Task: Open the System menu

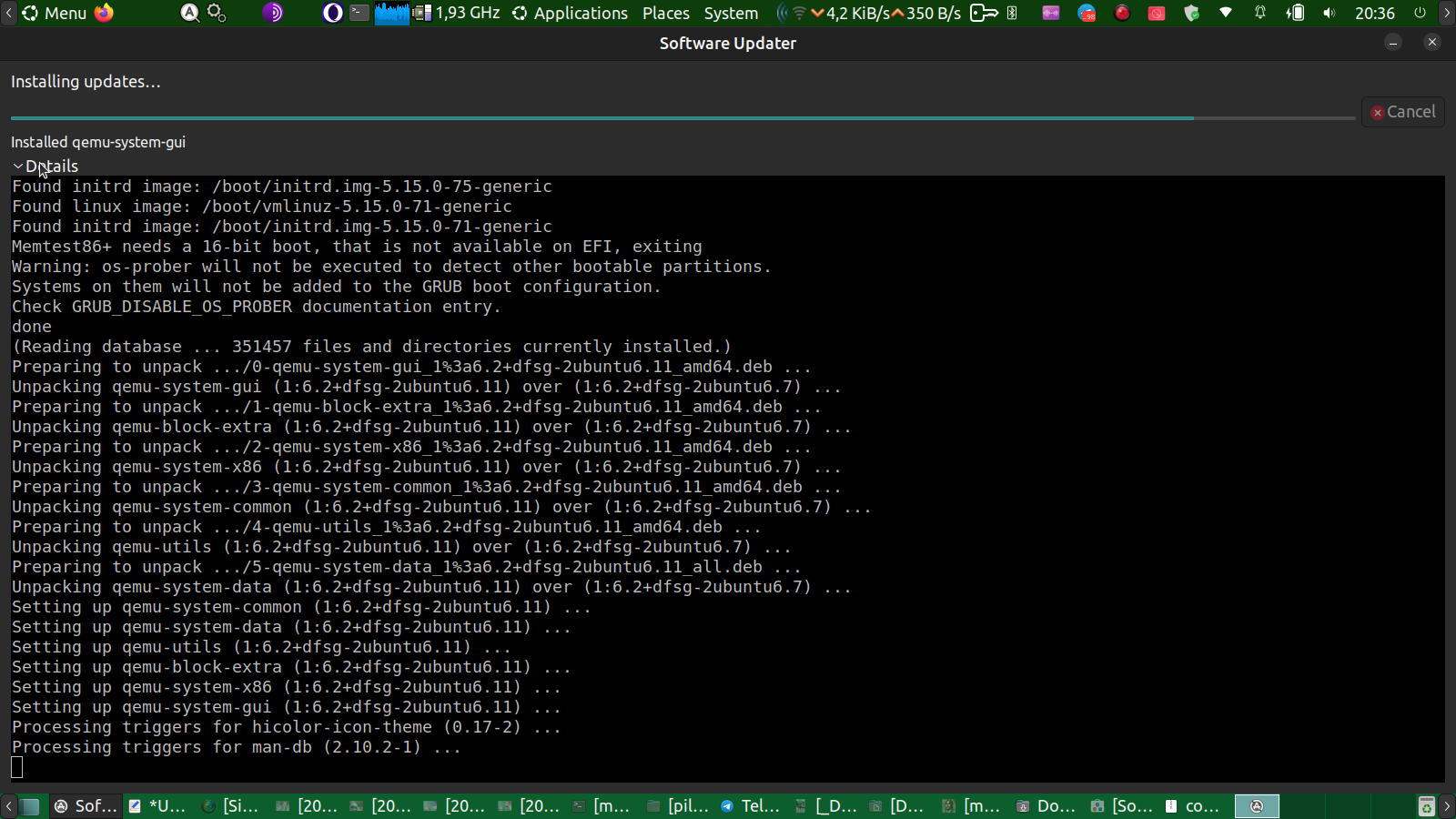Action: pyautogui.click(x=731, y=13)
